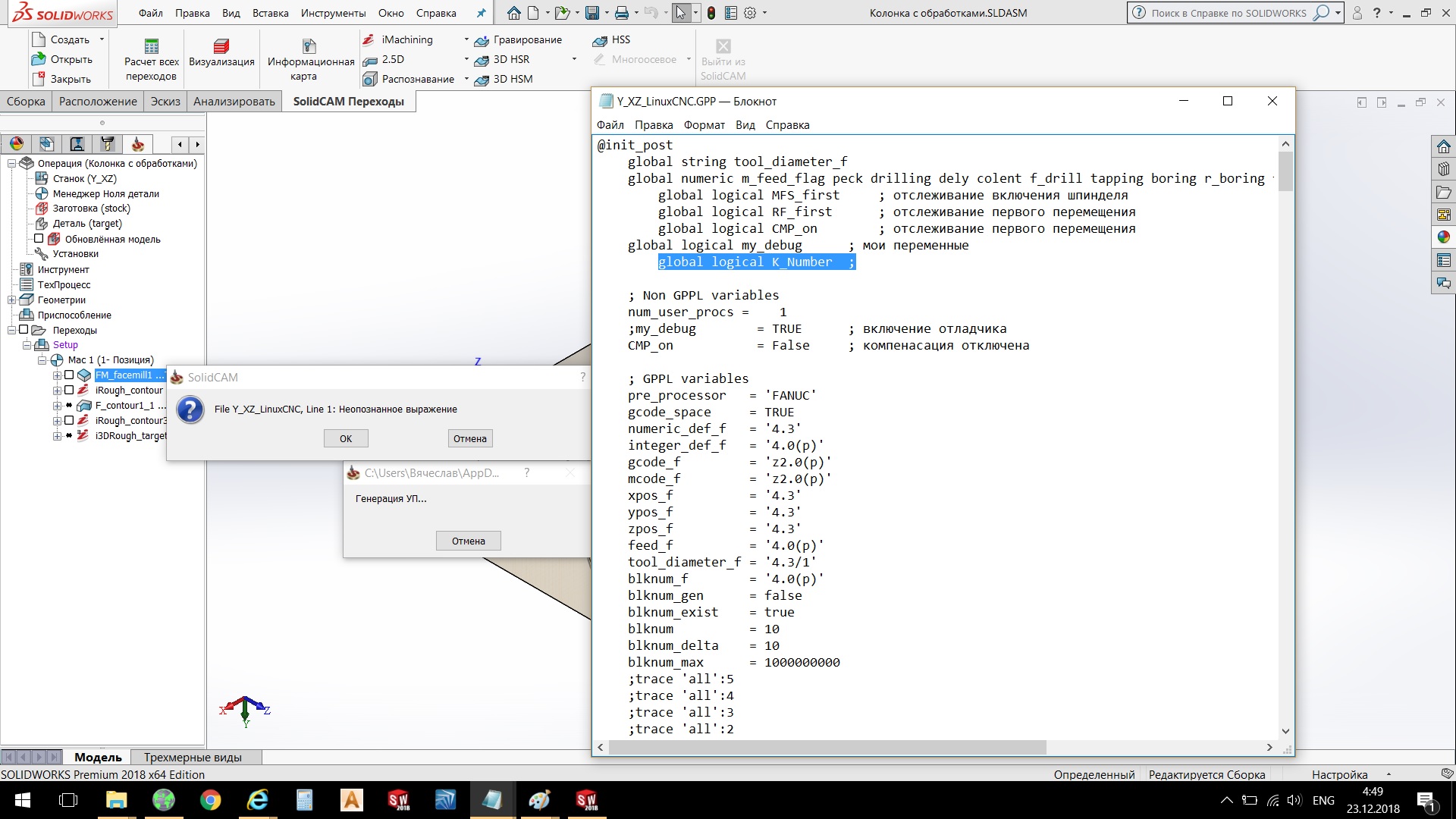Image resolution: width=1456 pixels, height=819 pixels.
Task: Click the Гравирование toolbar icon
Action: click(x=481, y=40)
